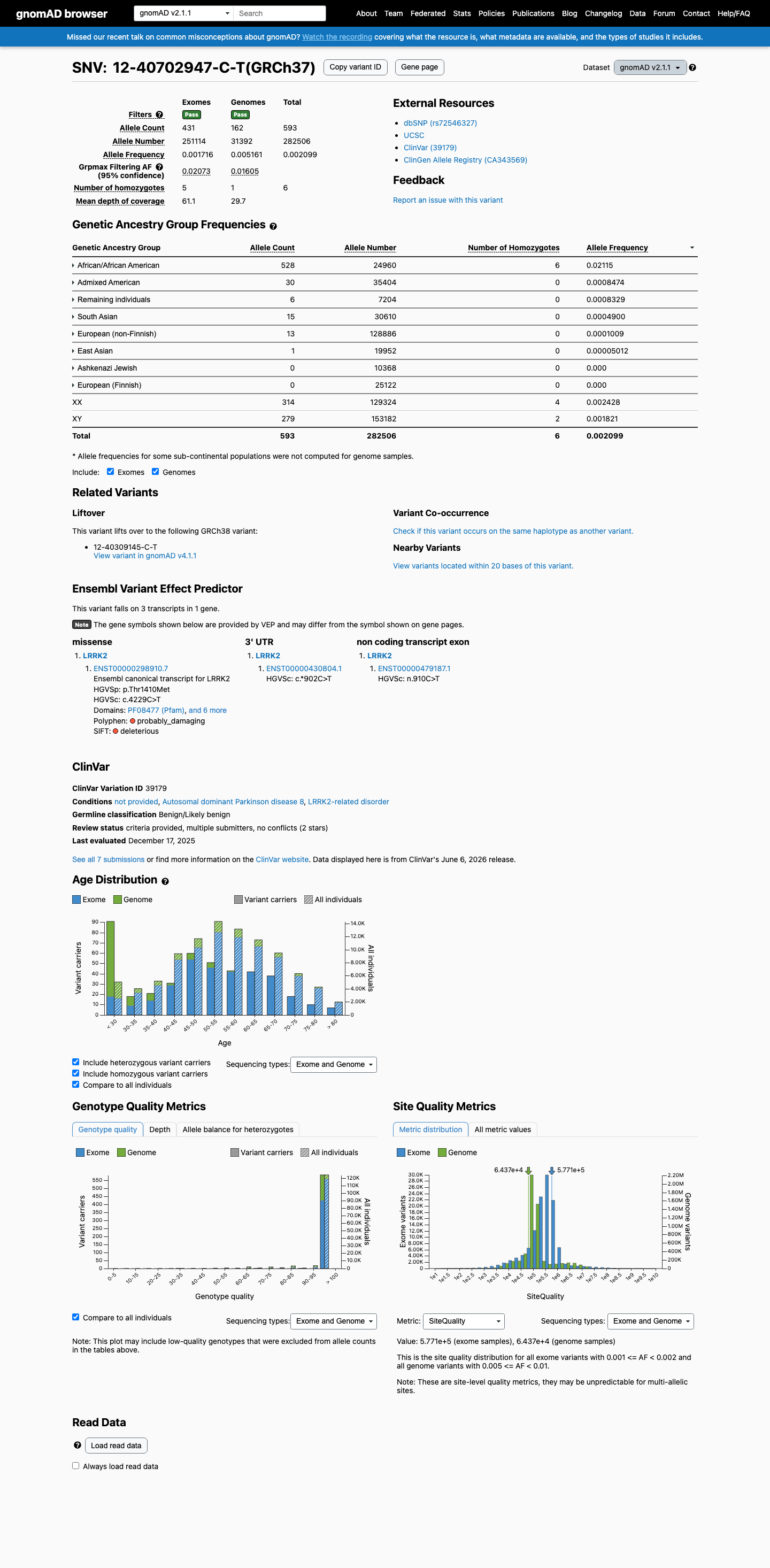Click the Age Distribution help icon

tap(165, 881)
